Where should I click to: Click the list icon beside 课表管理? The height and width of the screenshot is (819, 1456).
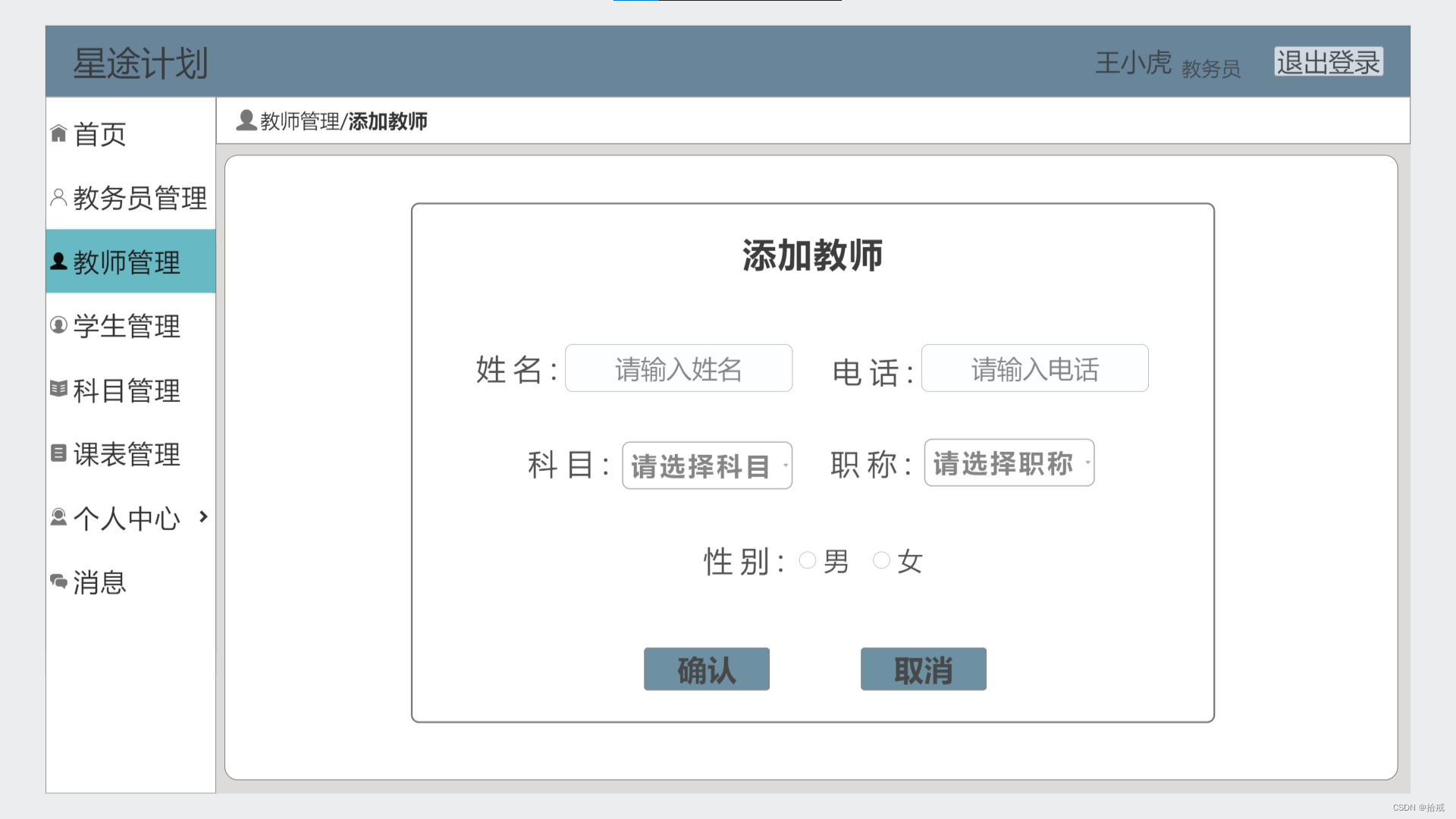(58, 453)
